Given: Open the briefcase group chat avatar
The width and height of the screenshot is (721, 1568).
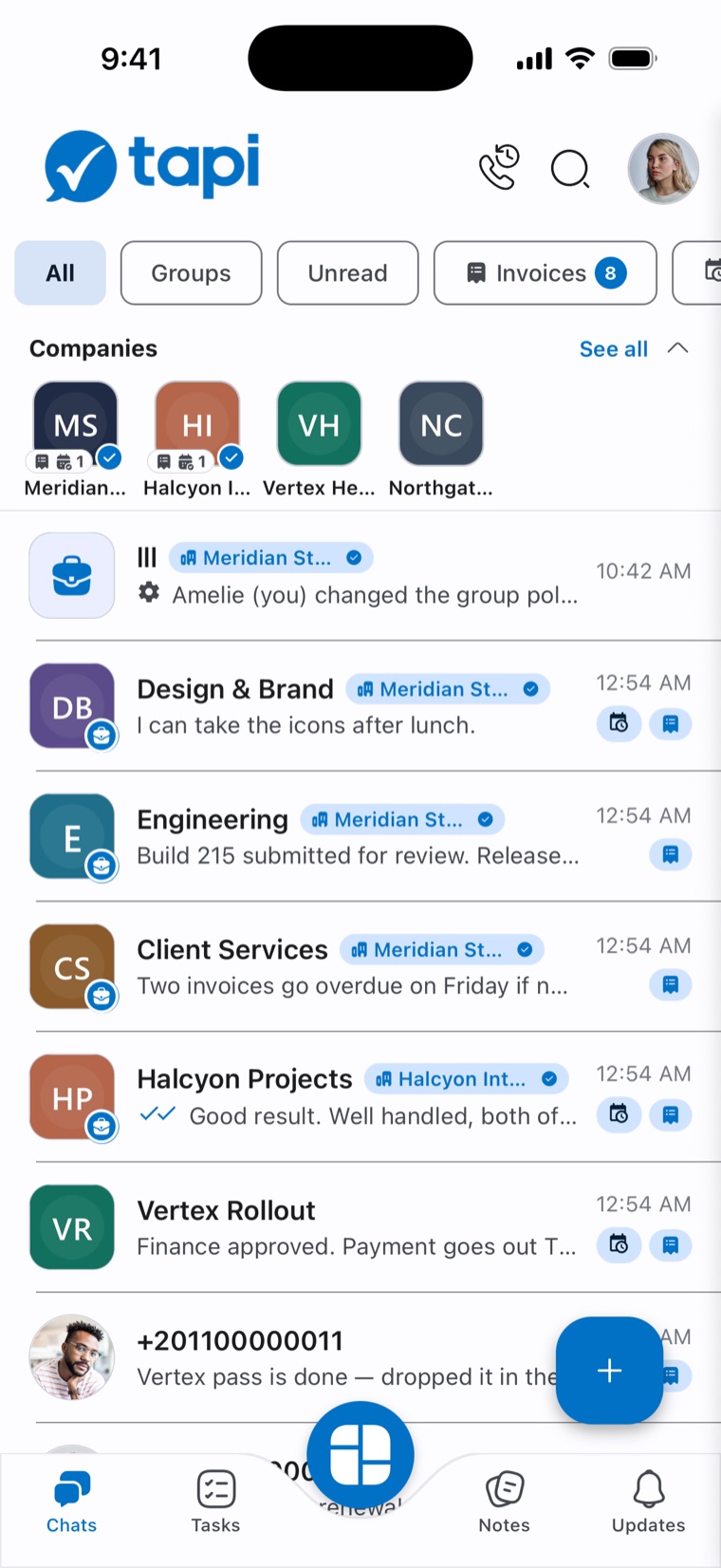Looking at the screenshot, I should click(x=72, y=575).
